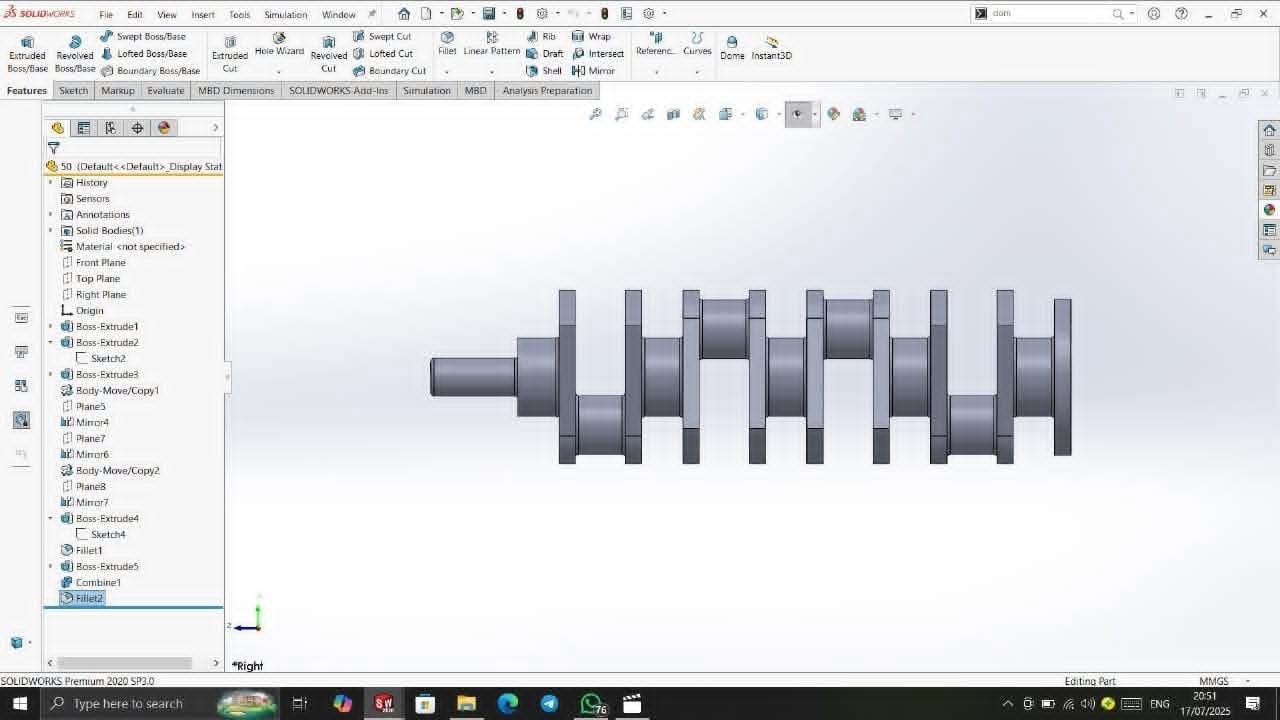This screenshot has height=720, width=1280.
Task: Launch the Hole Wizard
Action: click(279, 46)
